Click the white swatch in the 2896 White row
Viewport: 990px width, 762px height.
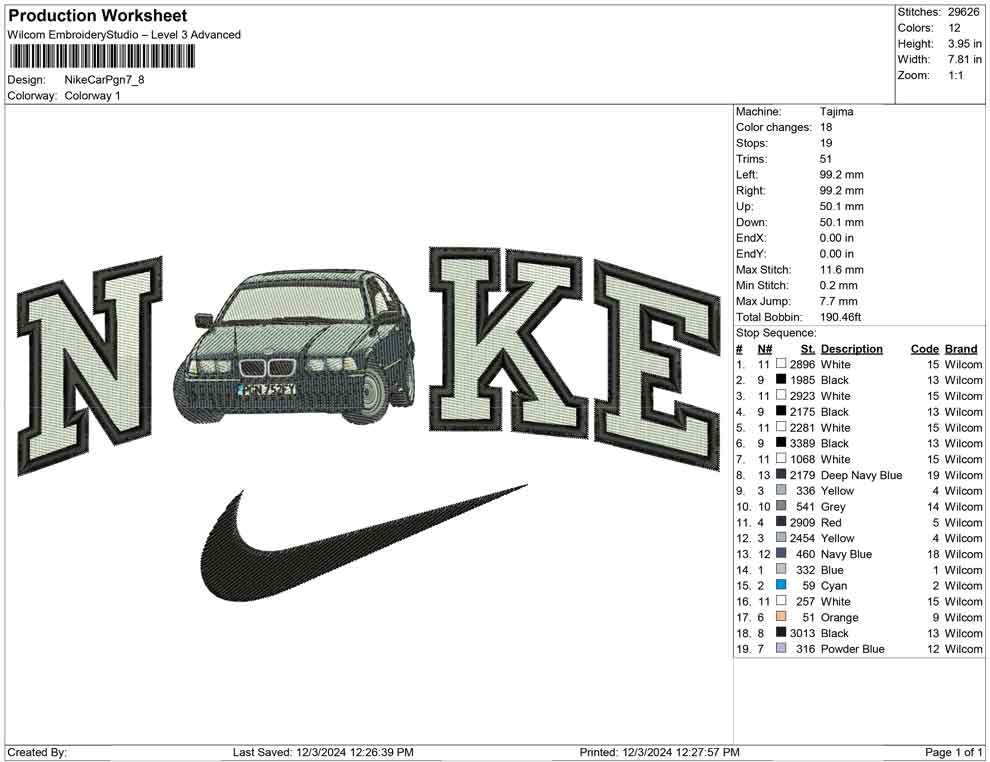(x=781, y=364)
